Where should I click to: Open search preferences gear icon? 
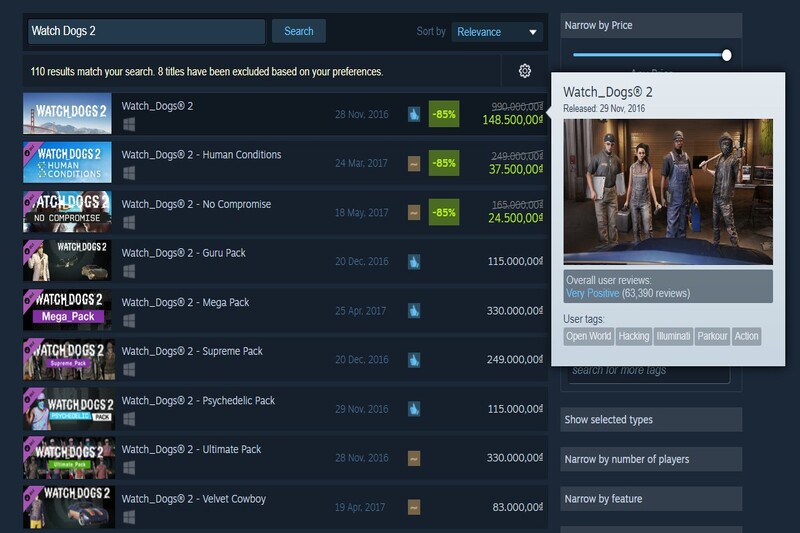[x=524, y=71]
